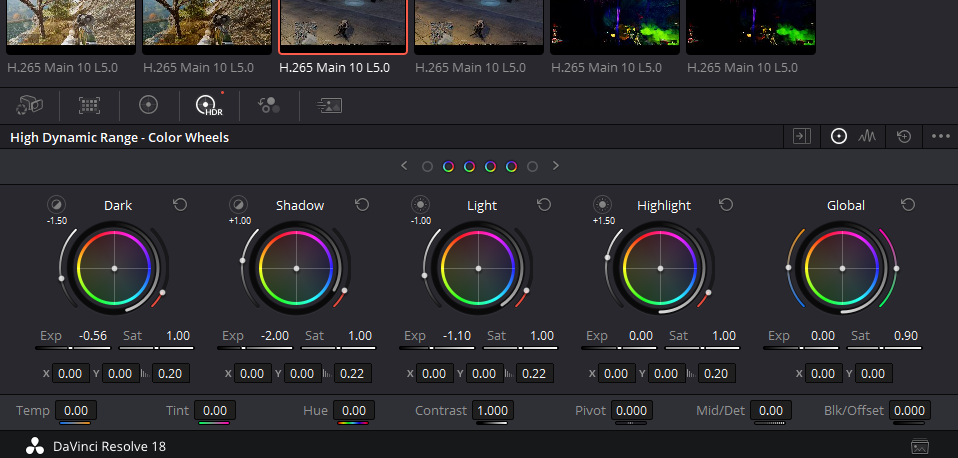958x458 pixels.
Task: Expand the HDR palette panel view
Action: coord(802,137)
